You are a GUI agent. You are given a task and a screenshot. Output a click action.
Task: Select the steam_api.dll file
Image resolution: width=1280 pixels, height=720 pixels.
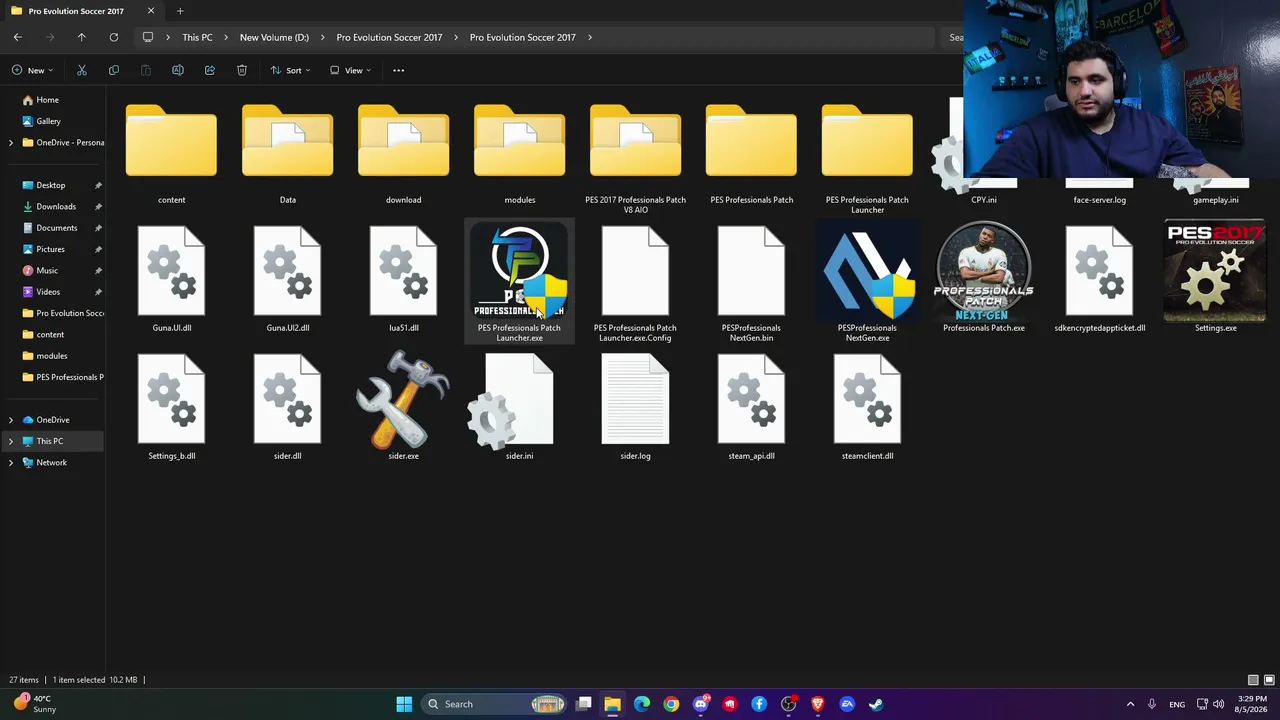(751, 406)
